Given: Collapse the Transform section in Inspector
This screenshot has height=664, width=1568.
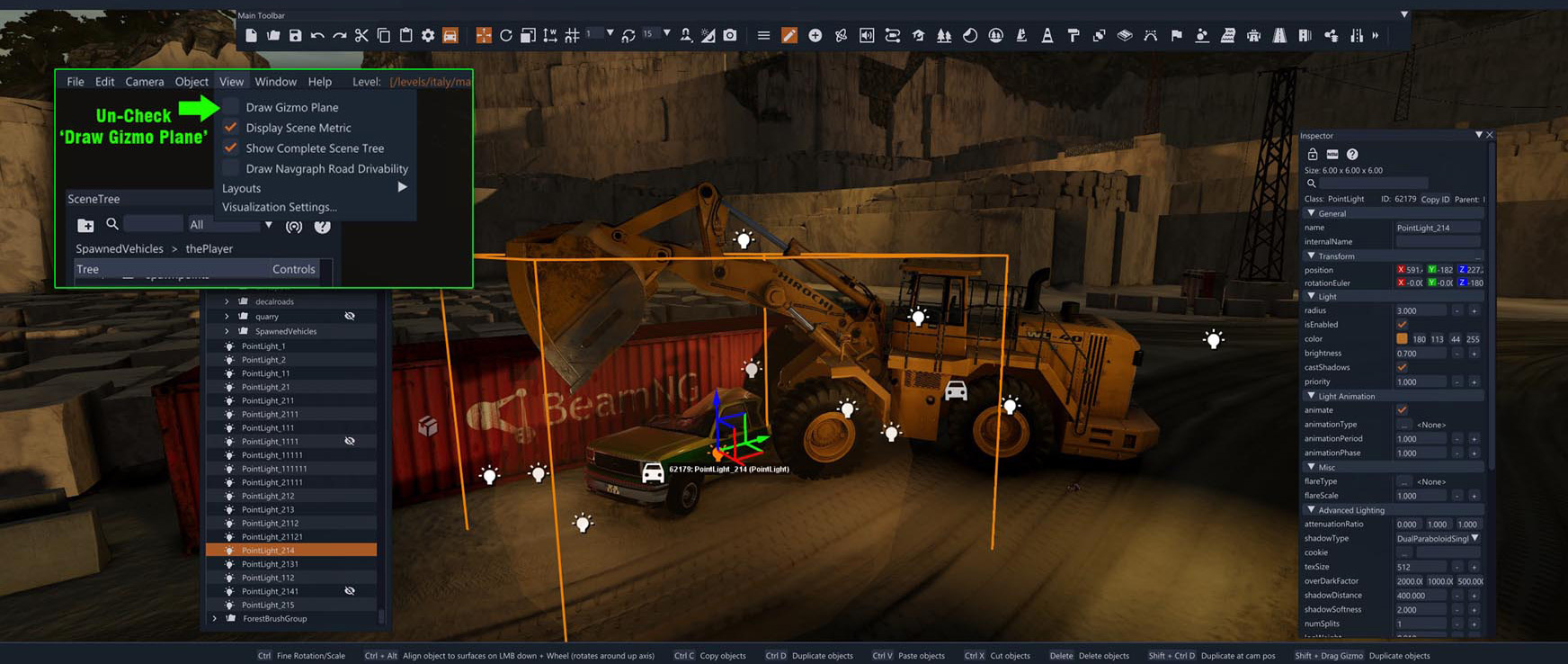Looking at the screenshot, I should (x=1312, y=256).
